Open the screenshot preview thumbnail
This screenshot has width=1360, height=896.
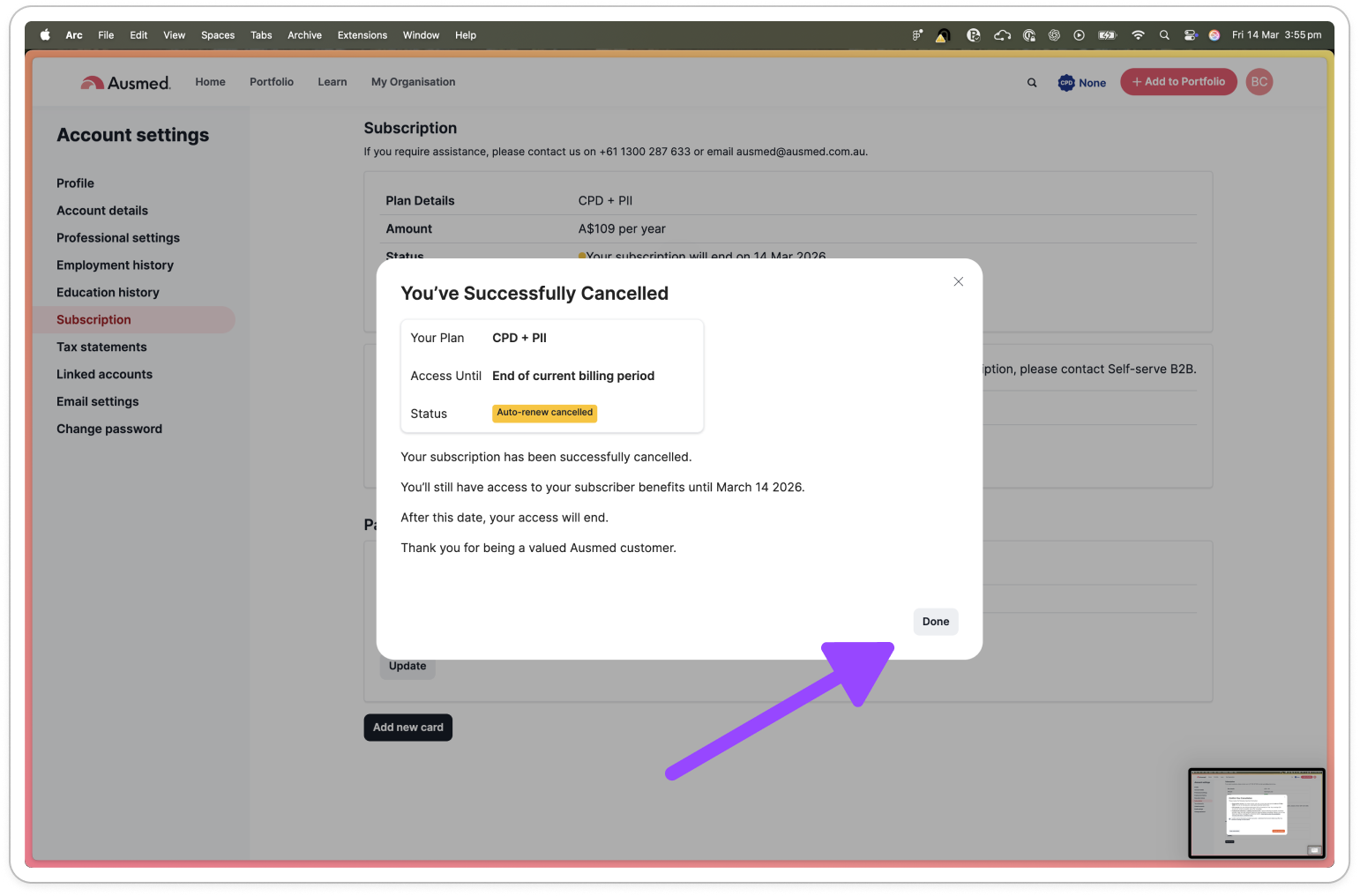pos(1256,813)
